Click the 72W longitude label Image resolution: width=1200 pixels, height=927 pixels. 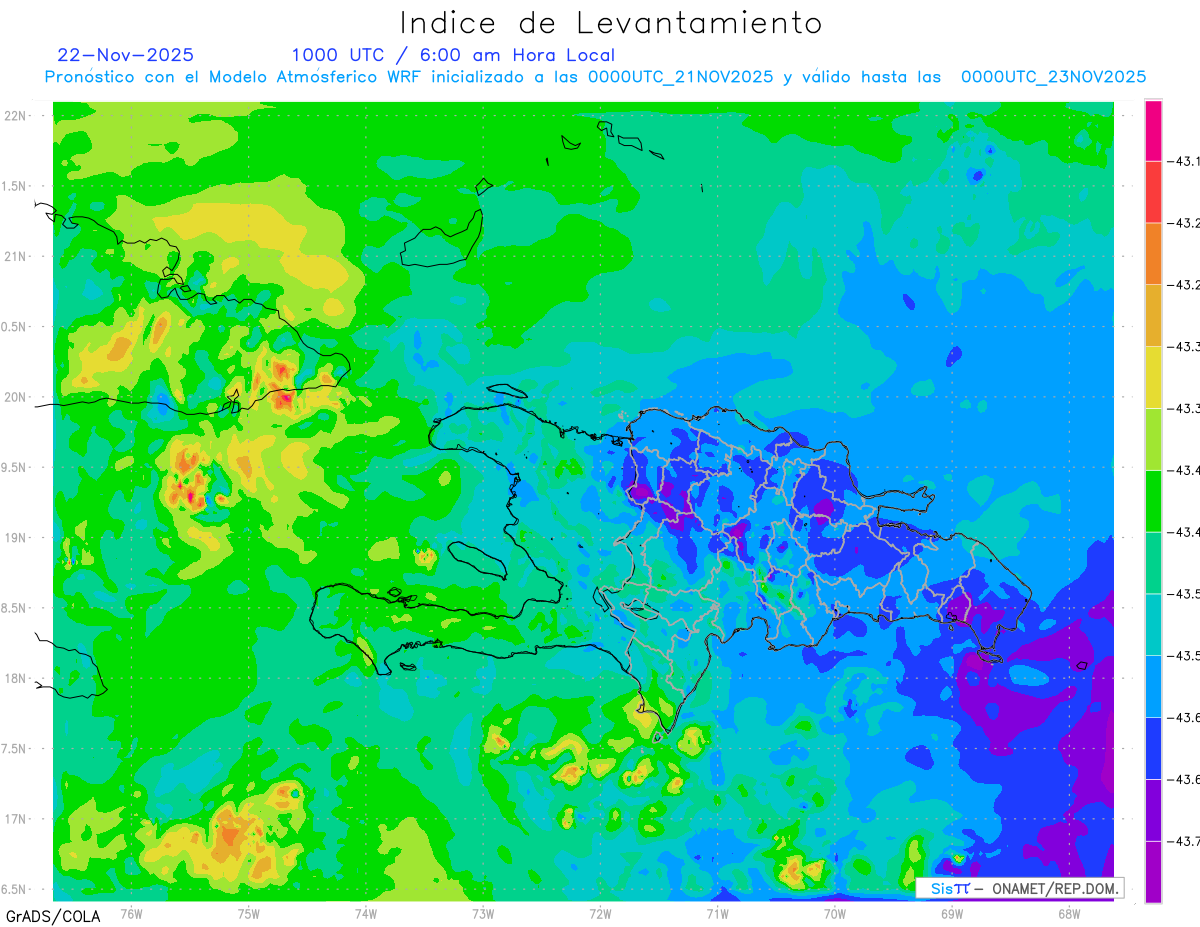tap(600, 913)
